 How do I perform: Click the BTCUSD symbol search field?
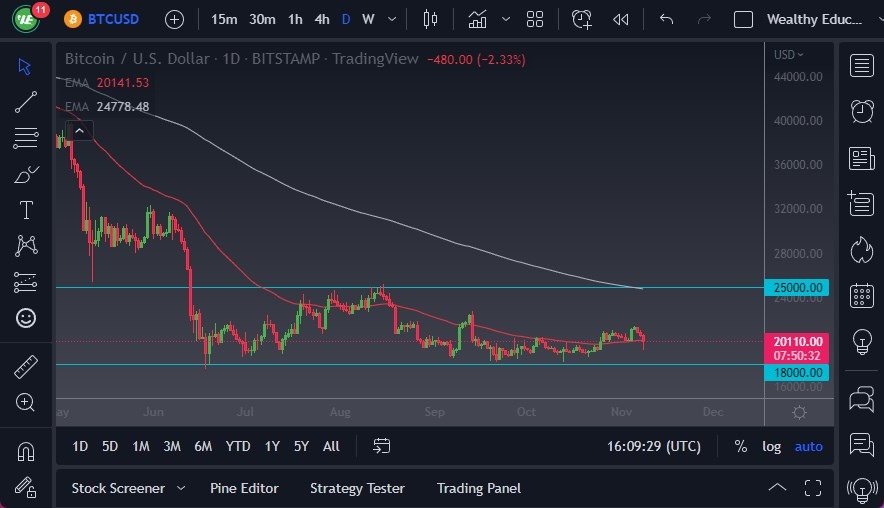113,19
